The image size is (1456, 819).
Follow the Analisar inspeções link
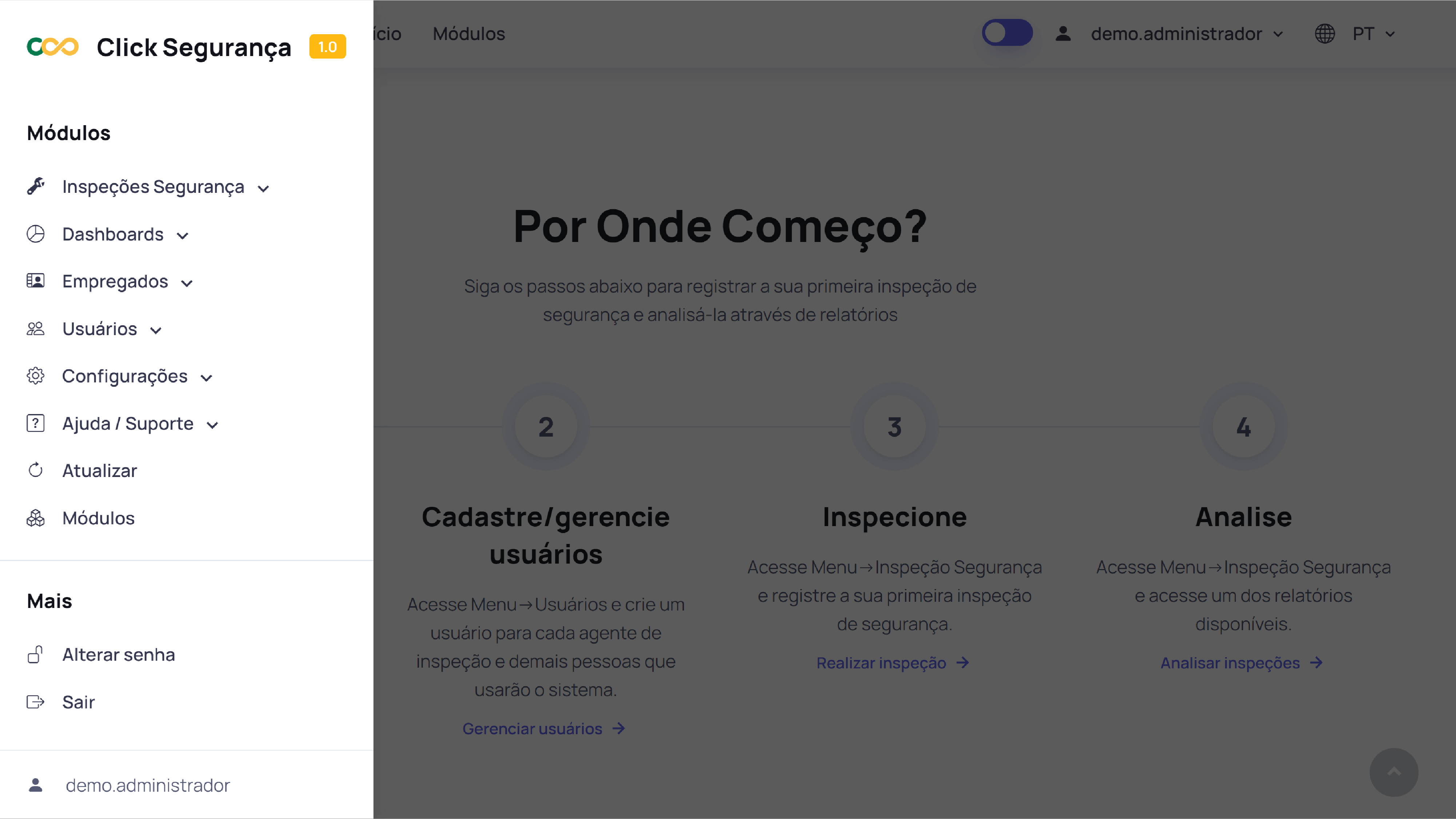[1230, 663]
